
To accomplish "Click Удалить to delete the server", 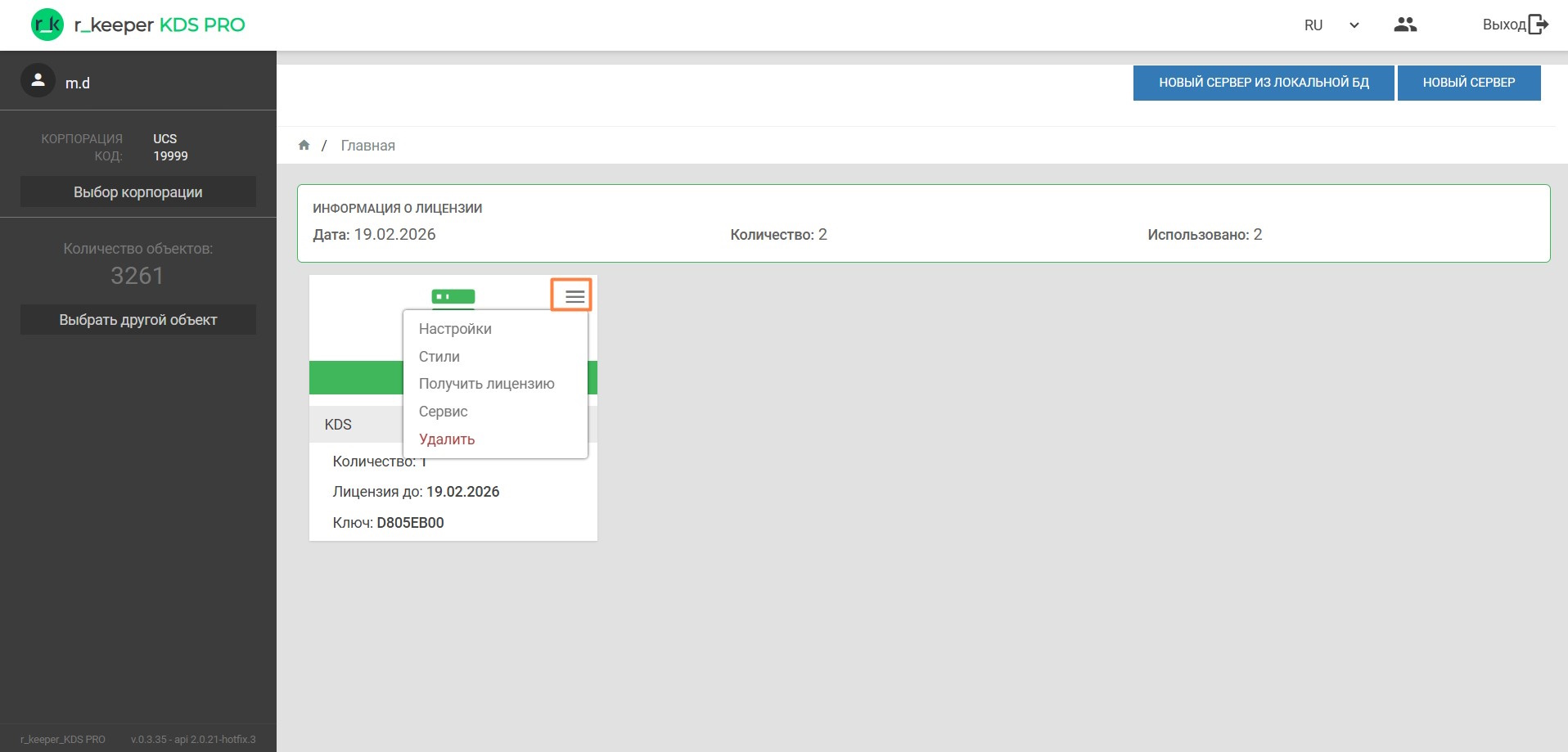I will pos(447,439).
